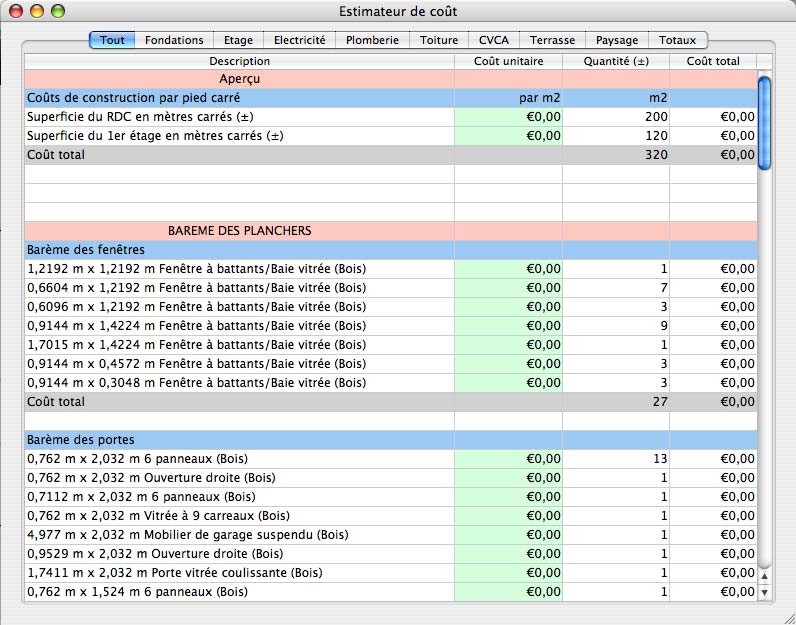
Task: Select the Terrasse tab
Action: click(553, 40)
